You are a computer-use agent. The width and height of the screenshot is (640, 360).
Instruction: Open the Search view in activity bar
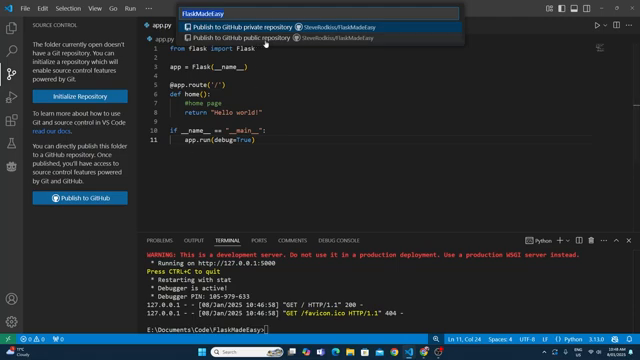11,51
